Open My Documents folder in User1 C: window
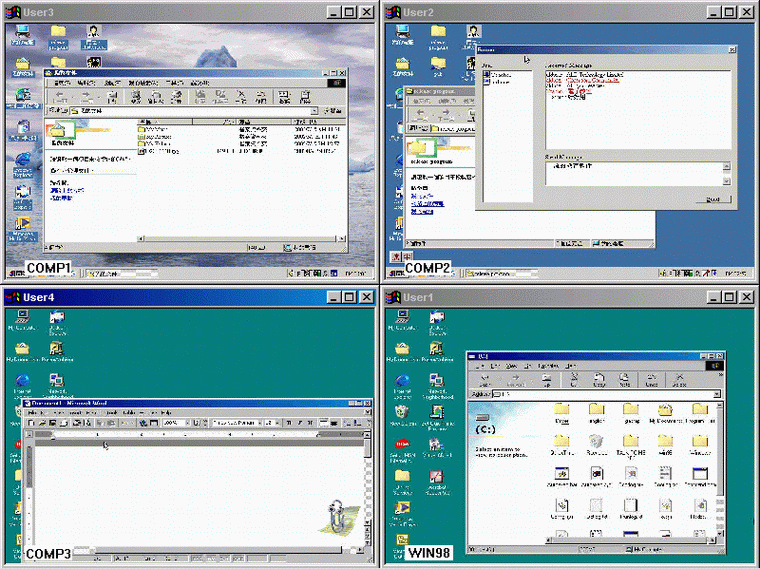This screenshot has width=760, height=569. click(x=664, y=412)
